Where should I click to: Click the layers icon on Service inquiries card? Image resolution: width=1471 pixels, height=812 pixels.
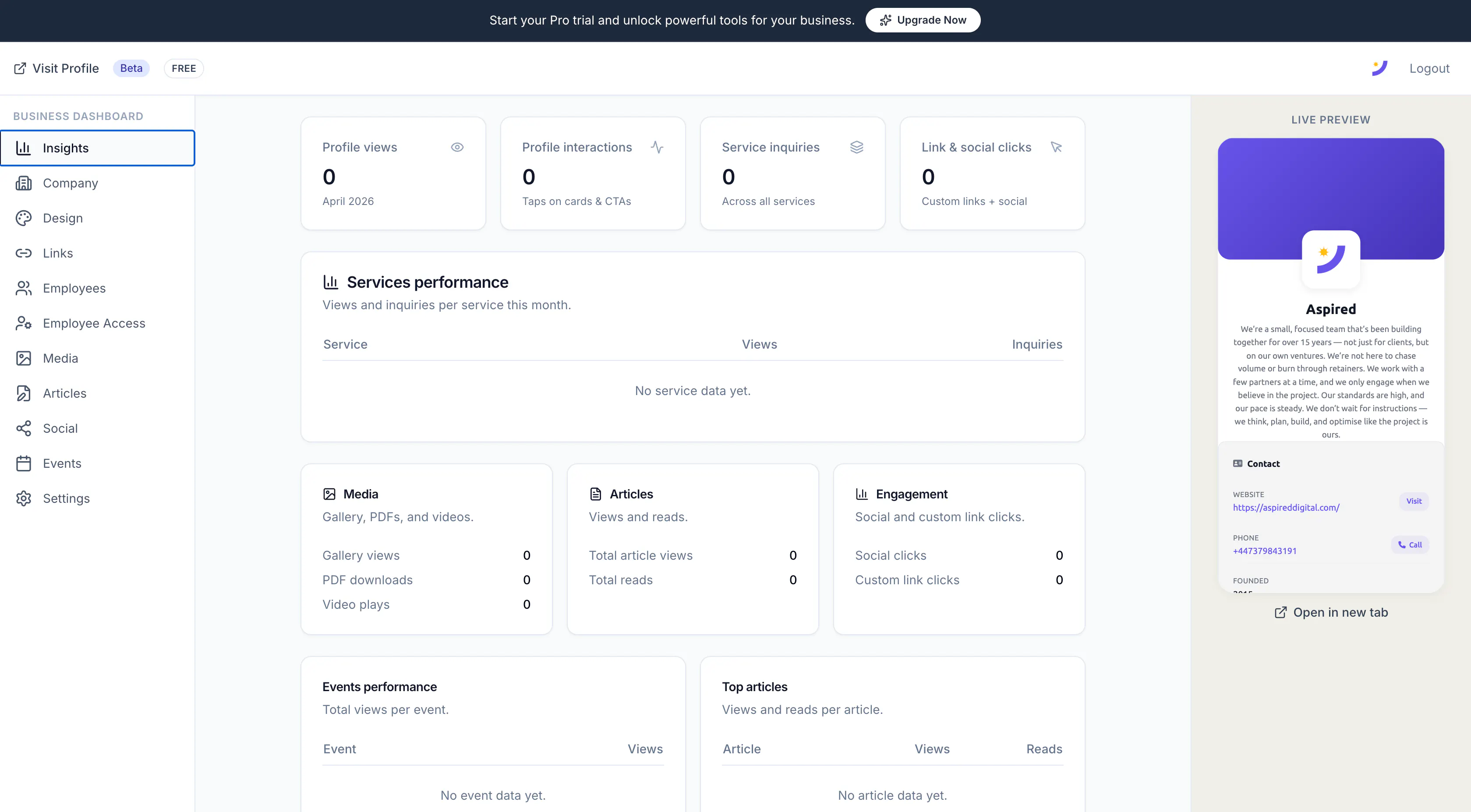click(x=856, y=147)
